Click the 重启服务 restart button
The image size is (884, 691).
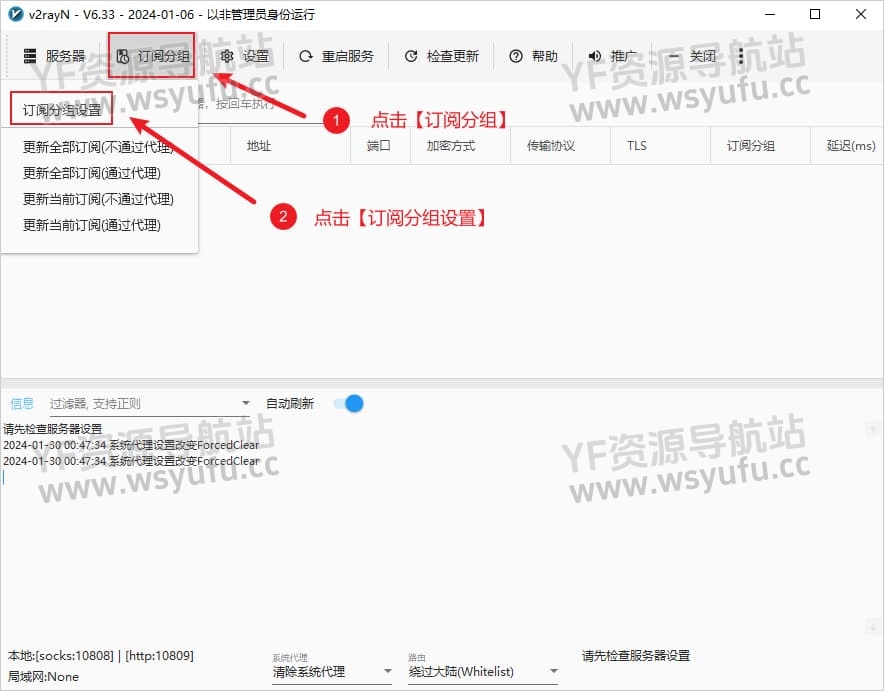(x=336, y=56)
